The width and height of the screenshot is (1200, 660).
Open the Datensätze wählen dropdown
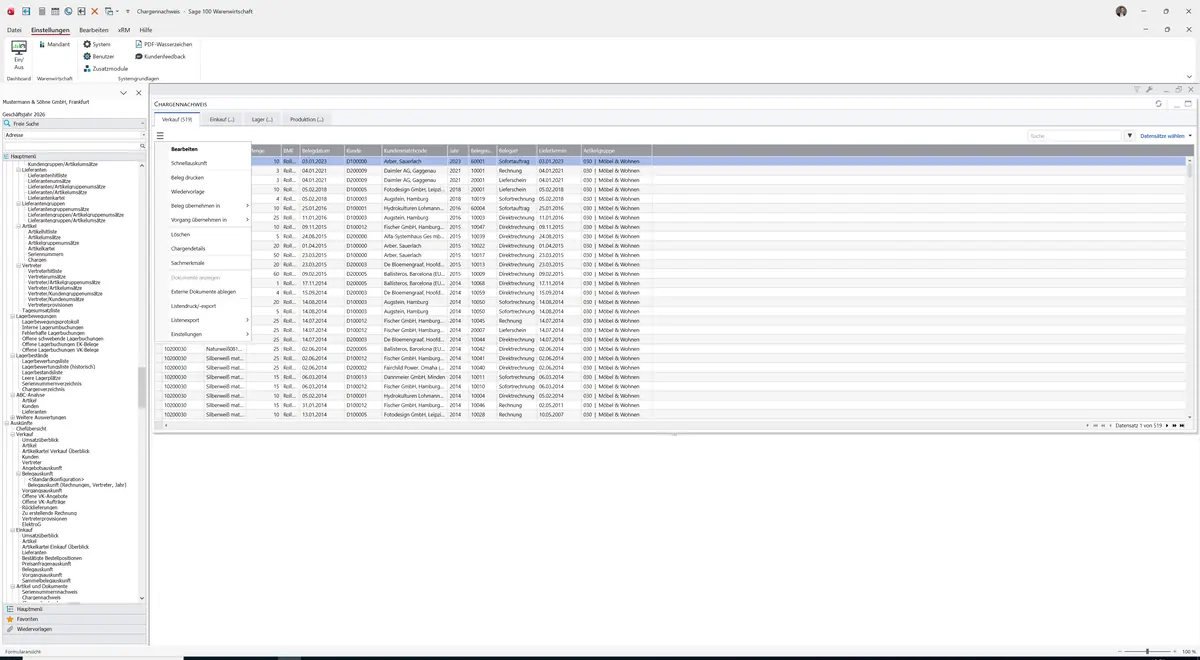1166,135
